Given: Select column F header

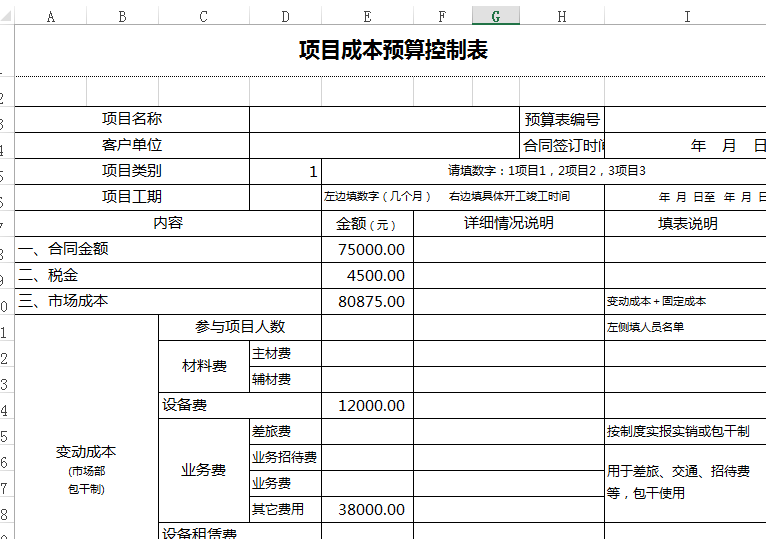Looking at the screenshot, I should [443, 17].
